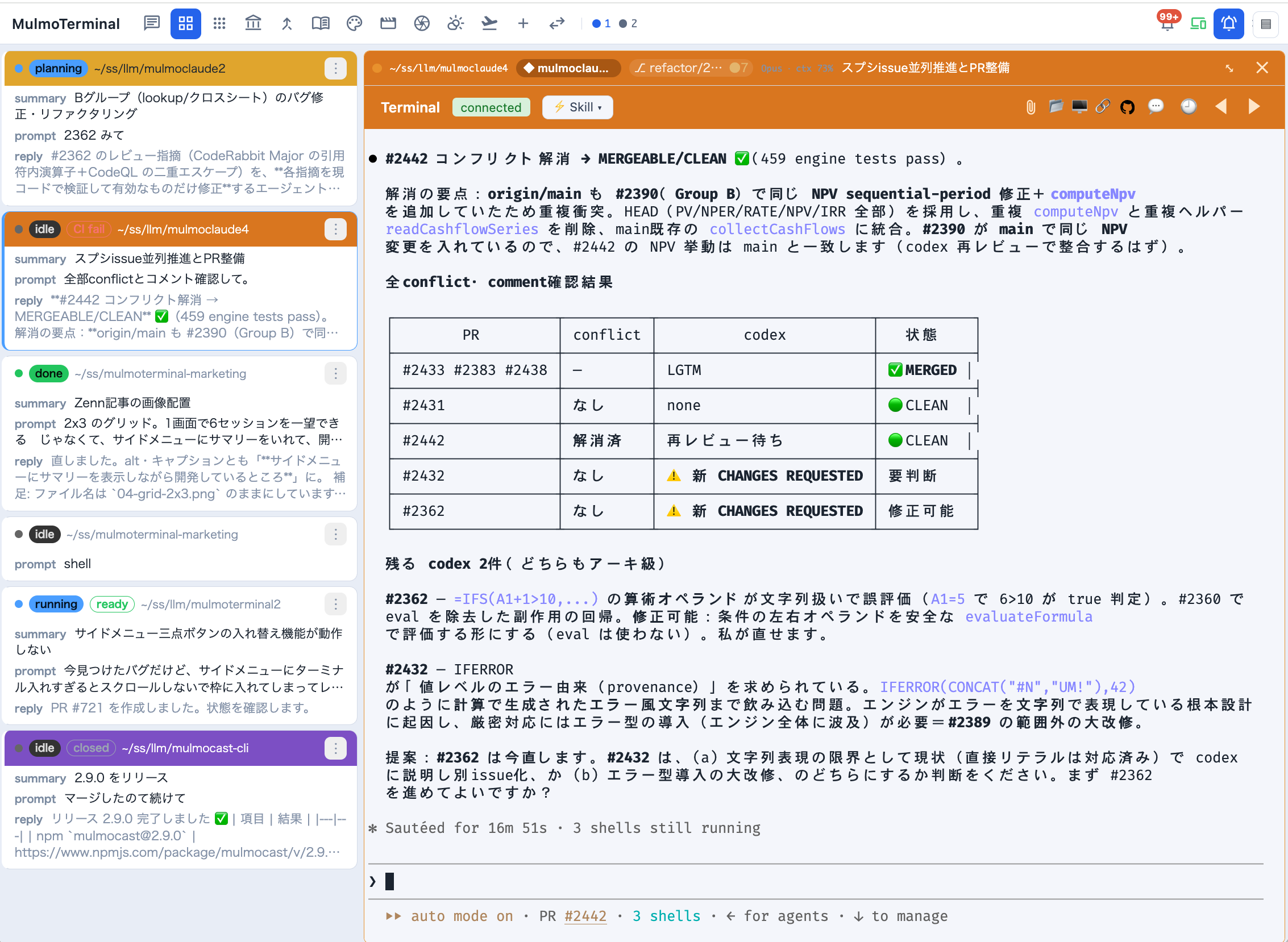Open three-dot menu on mulmocast-cli card

point(335,748)
